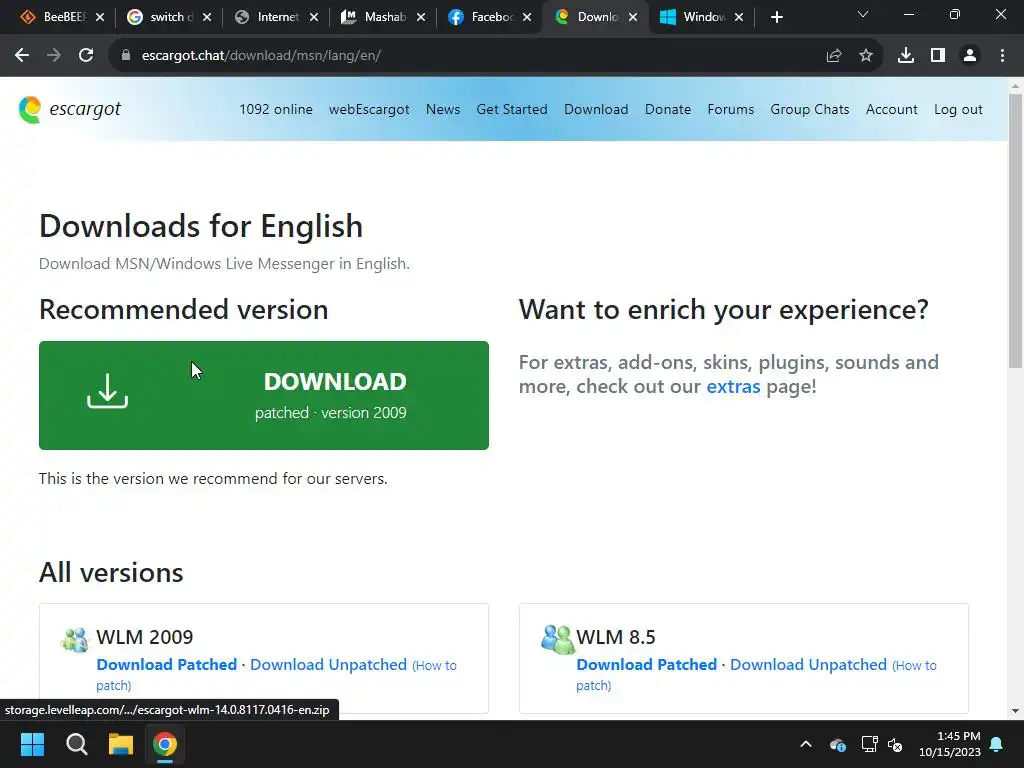Image resolution: width=1024 pixels, height=768 pixels.
Task: Open the Group Chats nav link
Action: 810,110
